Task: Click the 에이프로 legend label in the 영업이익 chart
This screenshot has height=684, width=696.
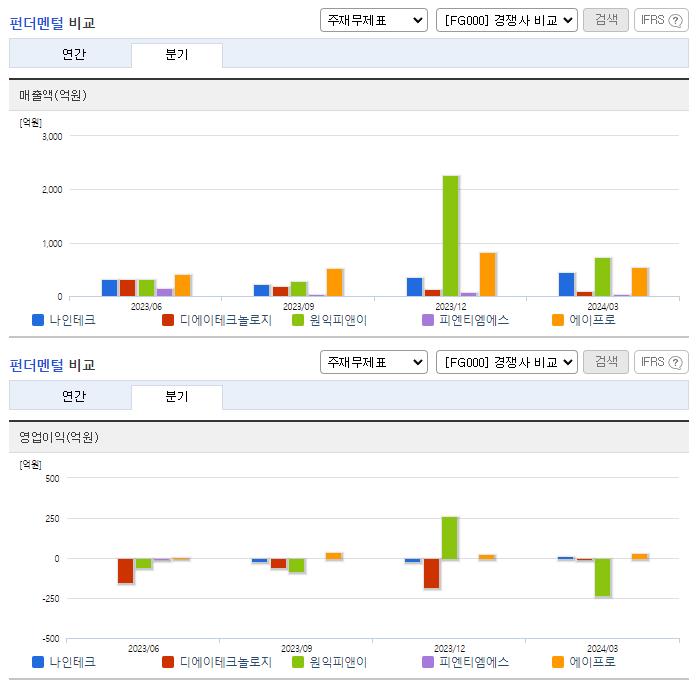Action: pos(592,662)
